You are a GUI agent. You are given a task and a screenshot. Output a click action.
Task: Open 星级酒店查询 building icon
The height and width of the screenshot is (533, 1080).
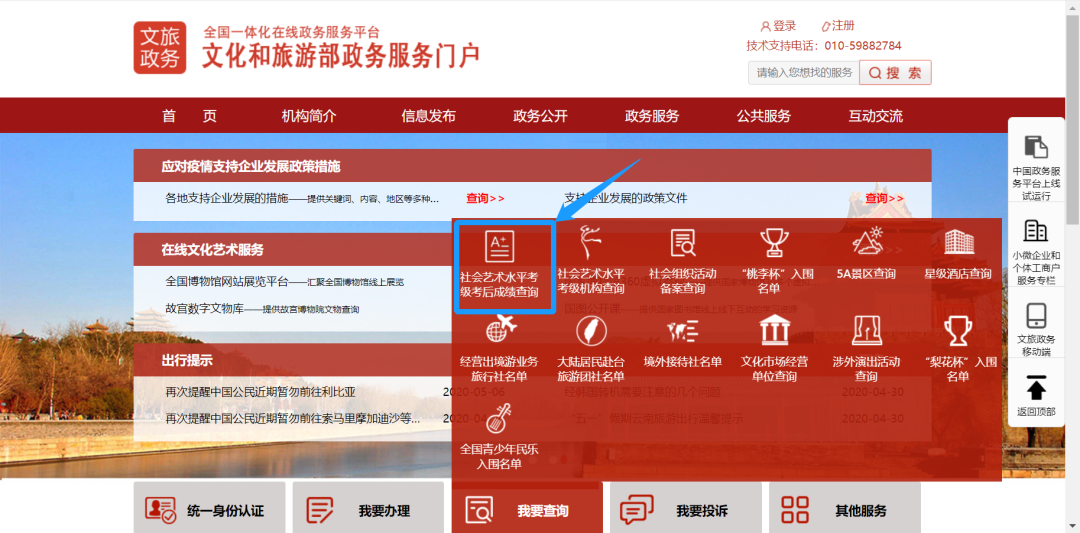tap(958, 242)
